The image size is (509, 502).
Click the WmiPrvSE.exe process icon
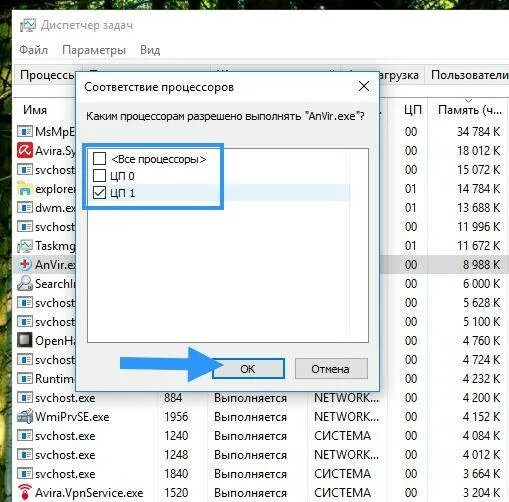pos(25,416)
